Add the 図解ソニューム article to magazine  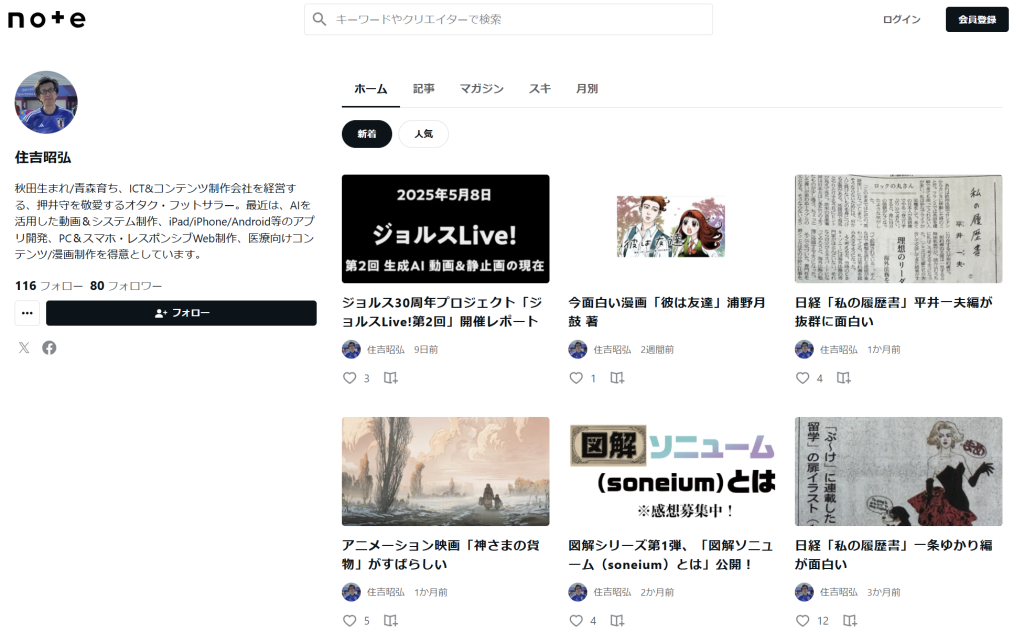pos(617,620)
